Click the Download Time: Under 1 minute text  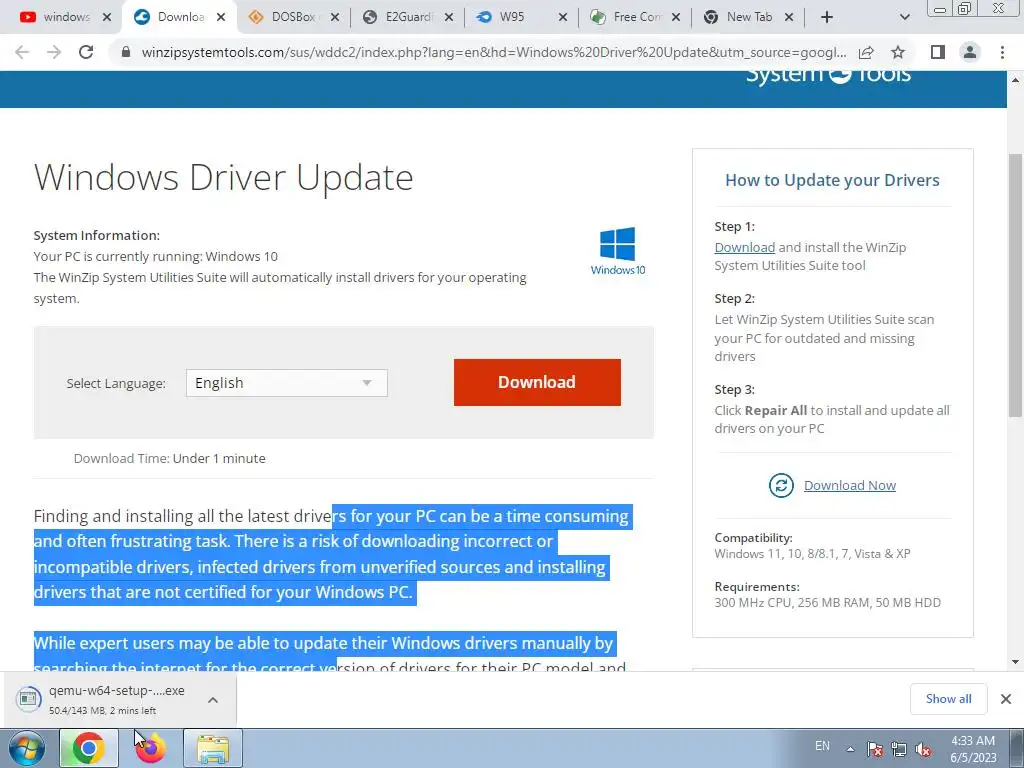click(170, 458)
